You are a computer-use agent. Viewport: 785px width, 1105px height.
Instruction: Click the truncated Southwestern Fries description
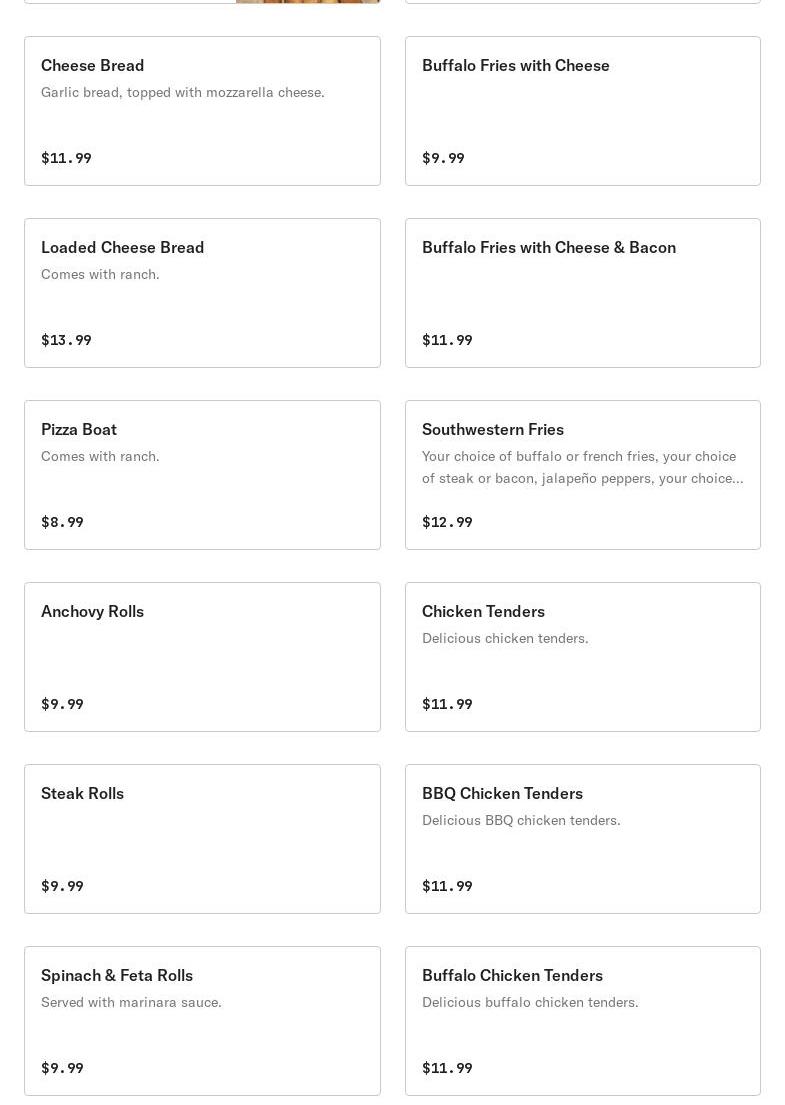pos(583,467)
